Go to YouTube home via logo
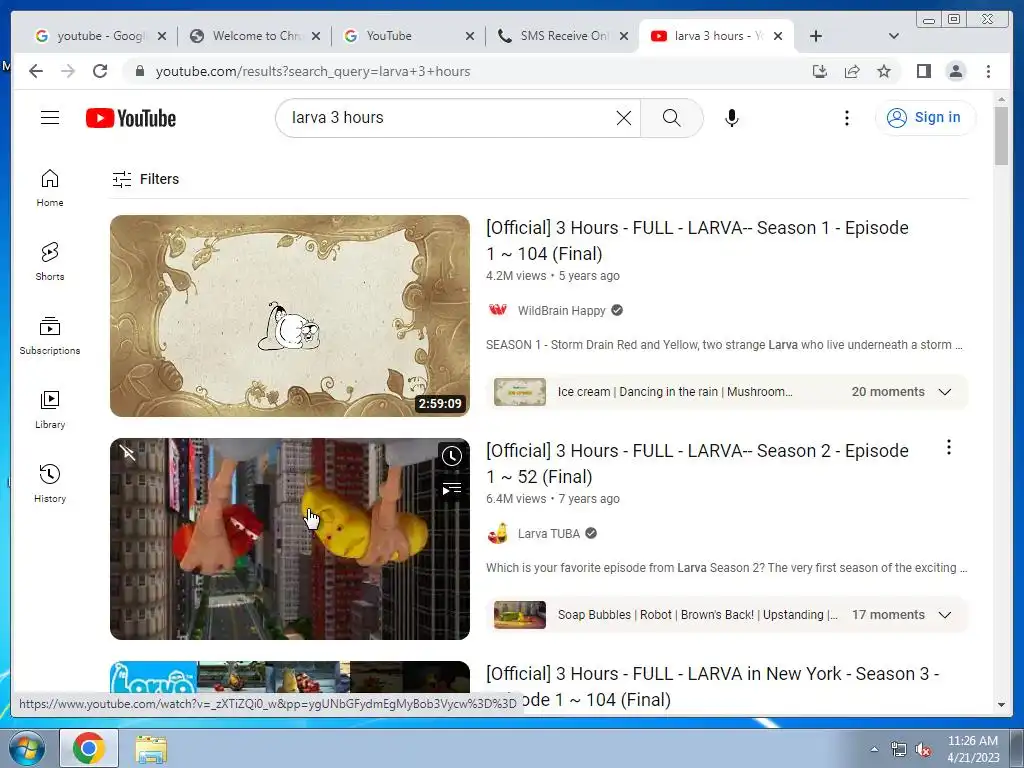 click(x=131, y=118)
